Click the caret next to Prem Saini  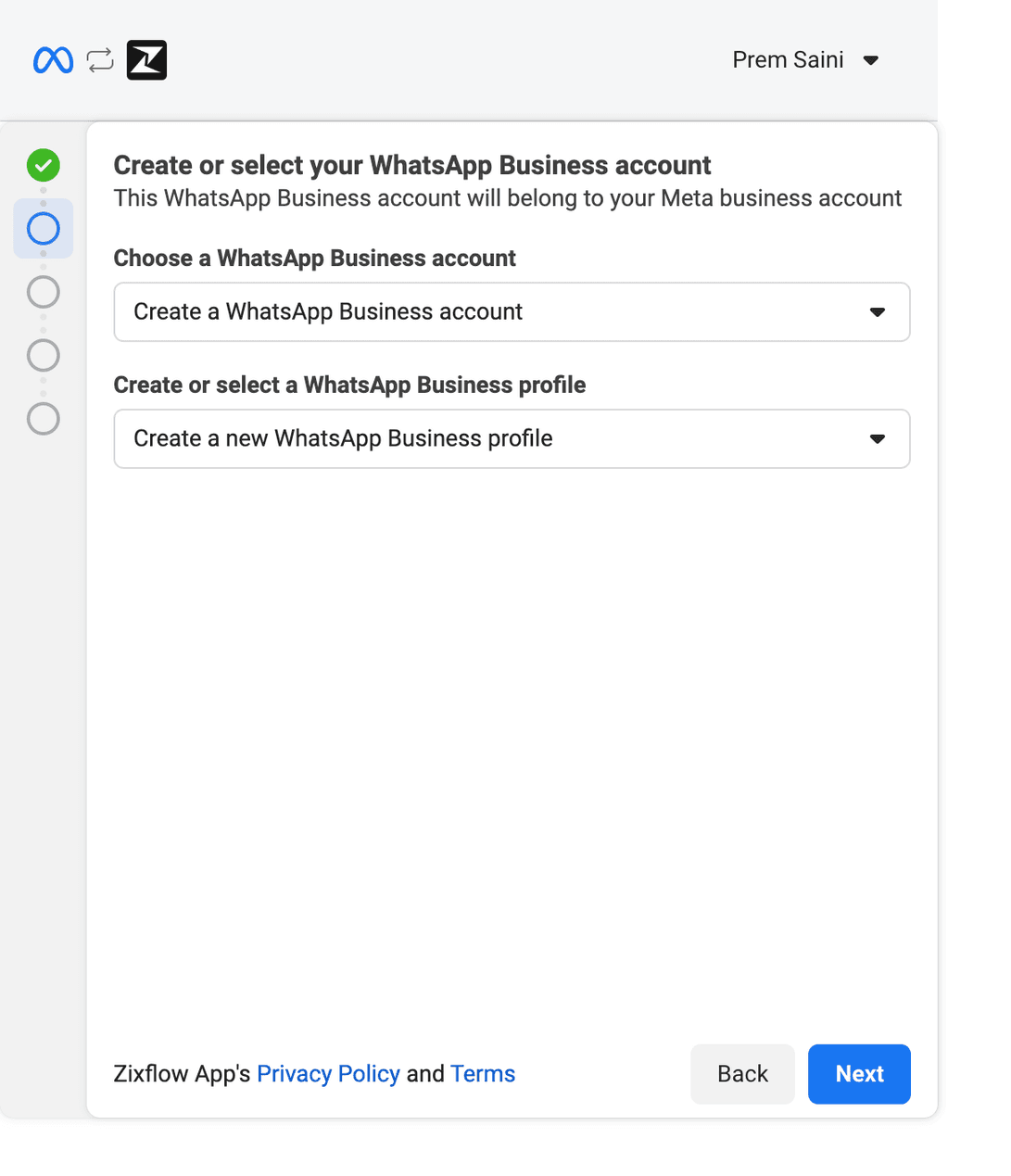(870, 60)
